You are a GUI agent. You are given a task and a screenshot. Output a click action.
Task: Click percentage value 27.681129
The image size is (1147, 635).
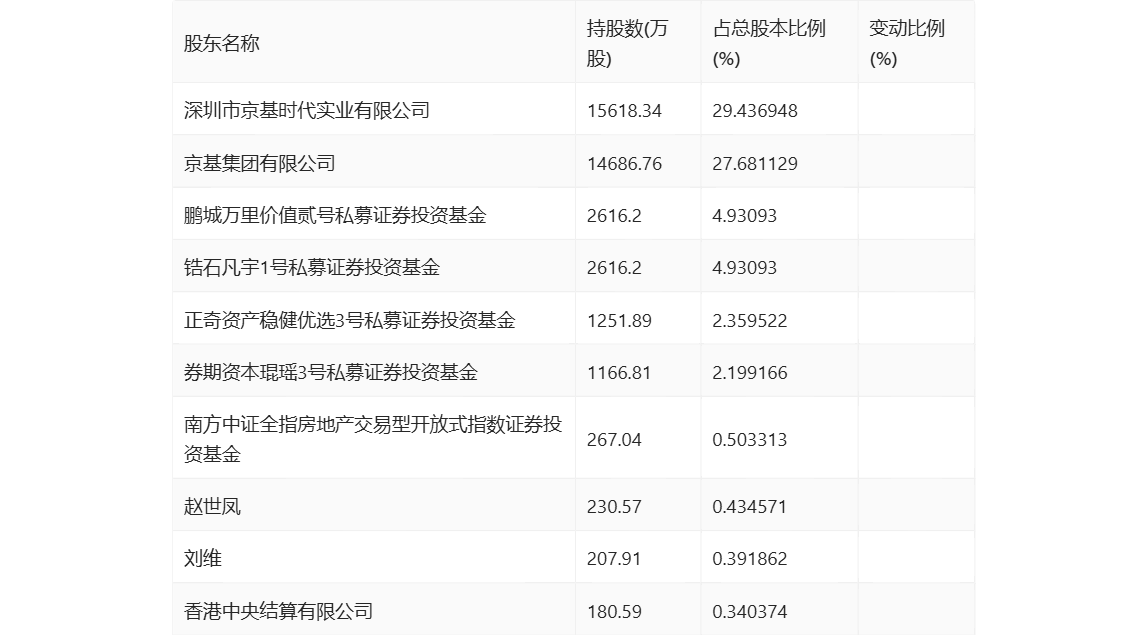point(755,163)
